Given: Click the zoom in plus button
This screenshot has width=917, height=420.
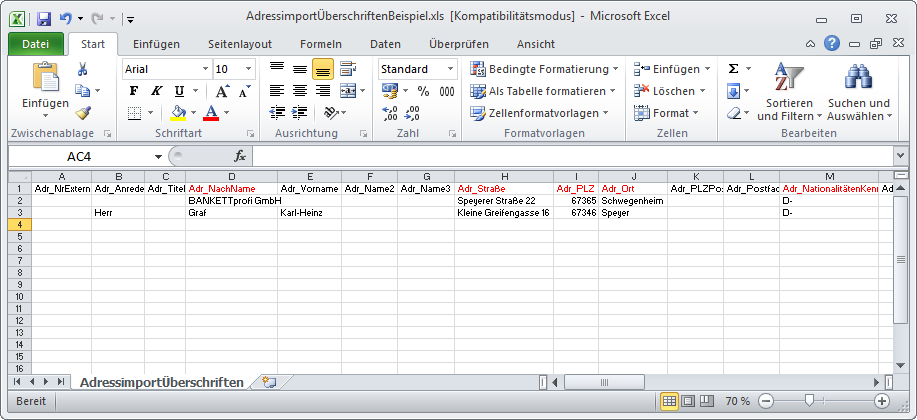Looking at the screenshot, I should [x=882, y=401].
